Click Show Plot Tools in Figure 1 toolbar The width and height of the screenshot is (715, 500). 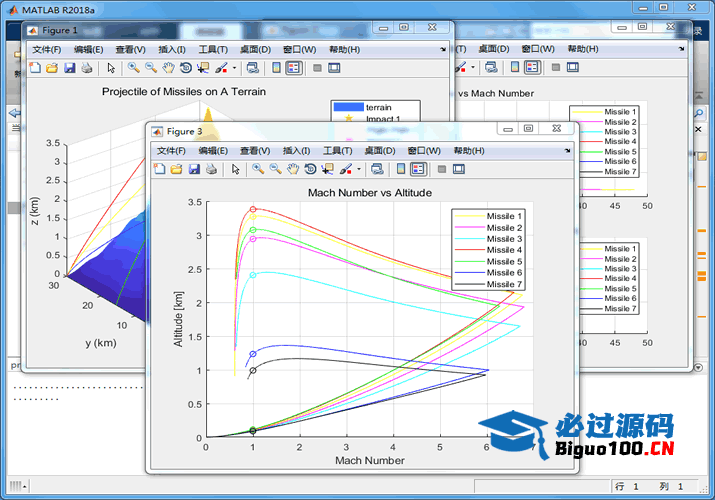334,68
